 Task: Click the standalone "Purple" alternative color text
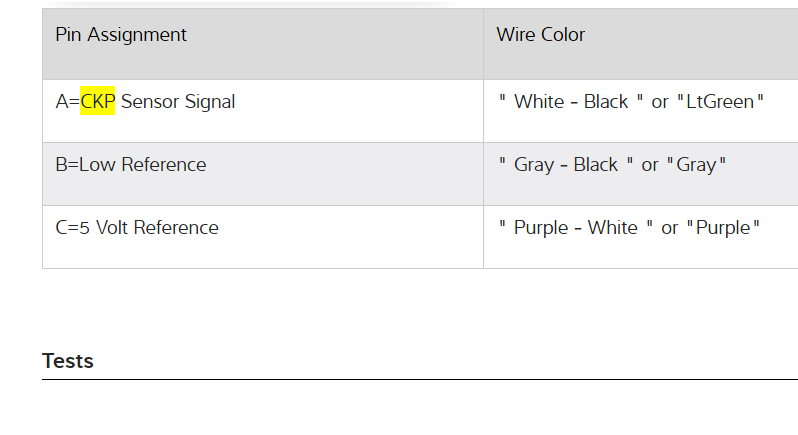click(723, 228)
